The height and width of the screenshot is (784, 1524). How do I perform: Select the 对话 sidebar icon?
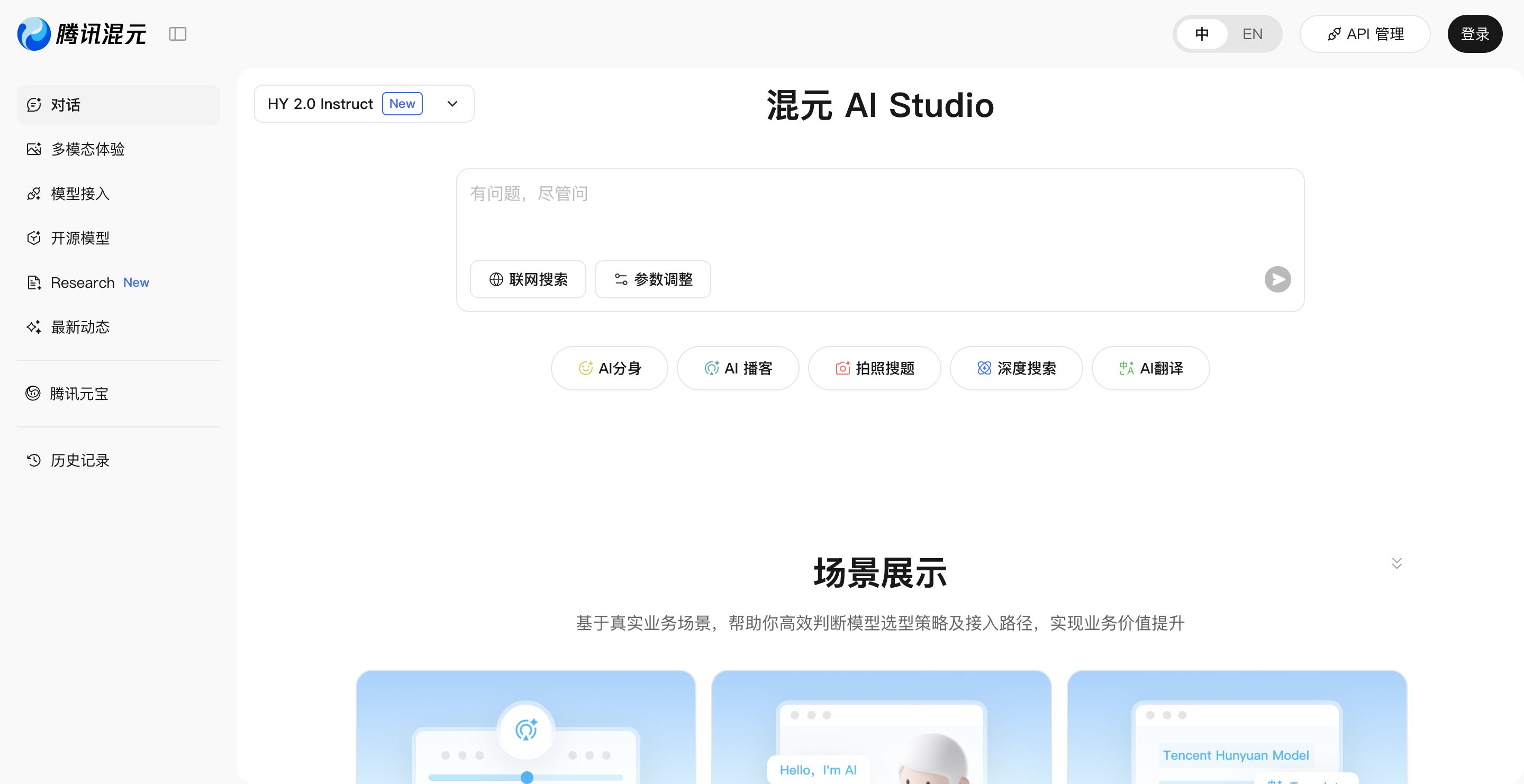tap(34, 105)
